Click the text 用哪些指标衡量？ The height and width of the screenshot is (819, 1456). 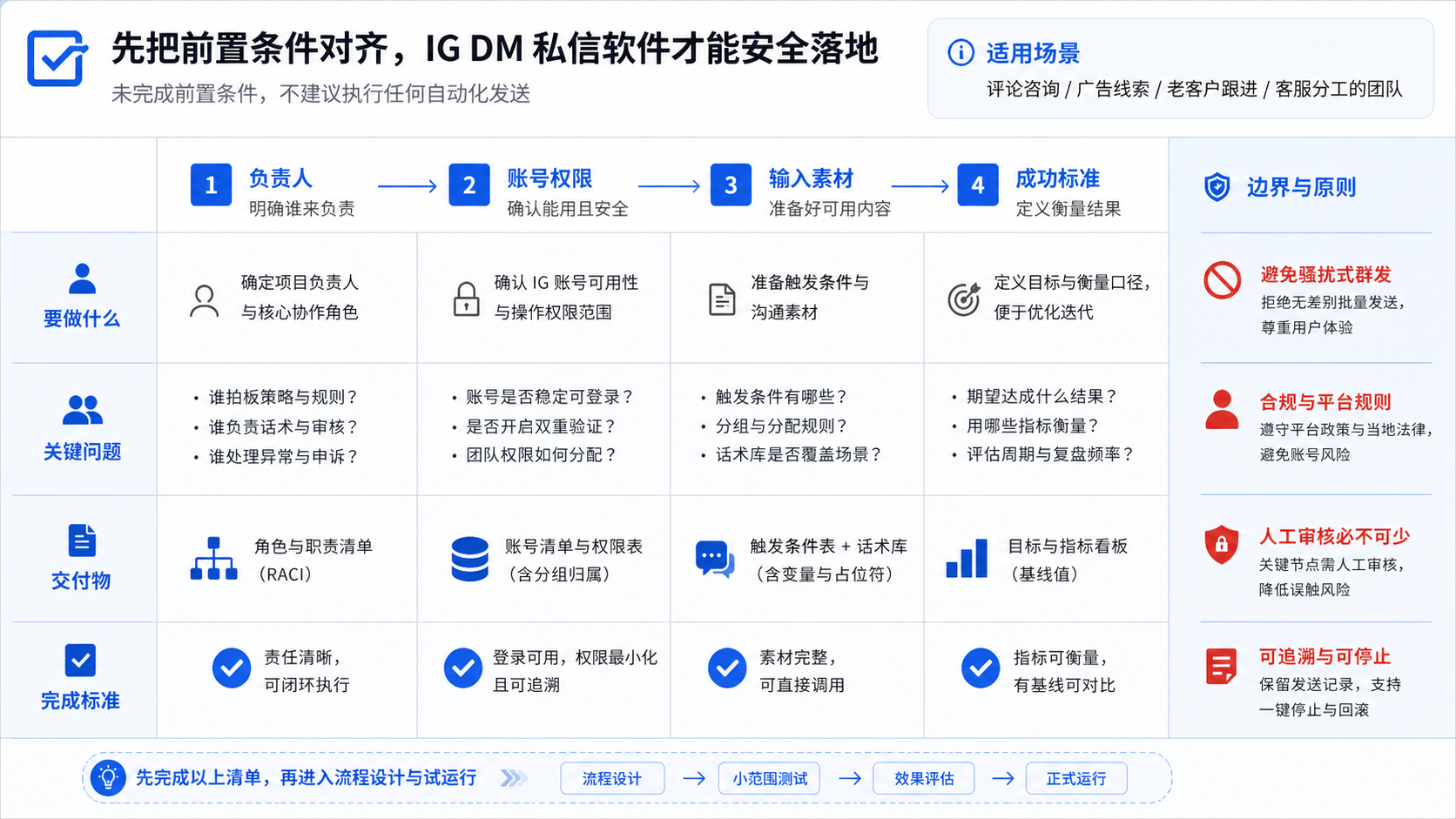[x=1034, y=426]
